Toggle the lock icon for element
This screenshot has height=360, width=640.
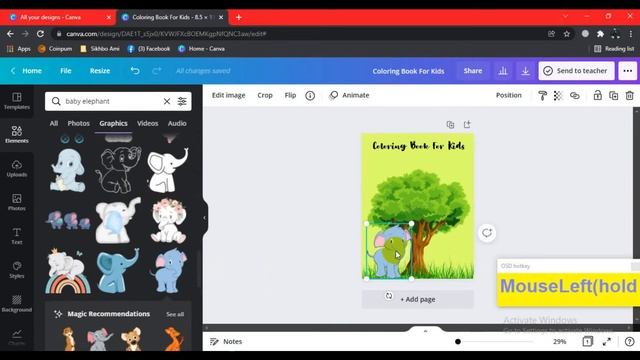pos(598,96)
